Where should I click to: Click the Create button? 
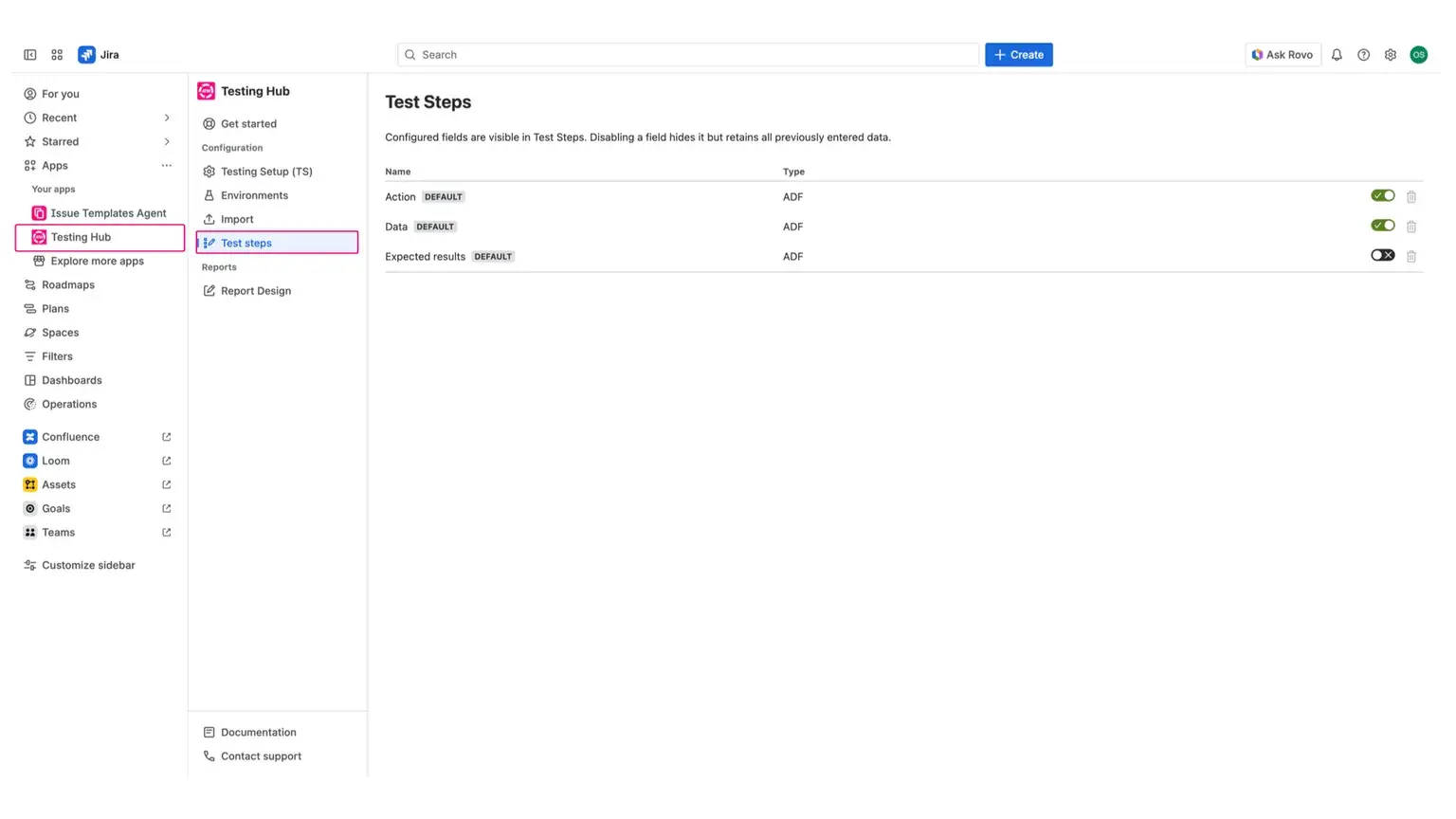[x=1018, y=54]
